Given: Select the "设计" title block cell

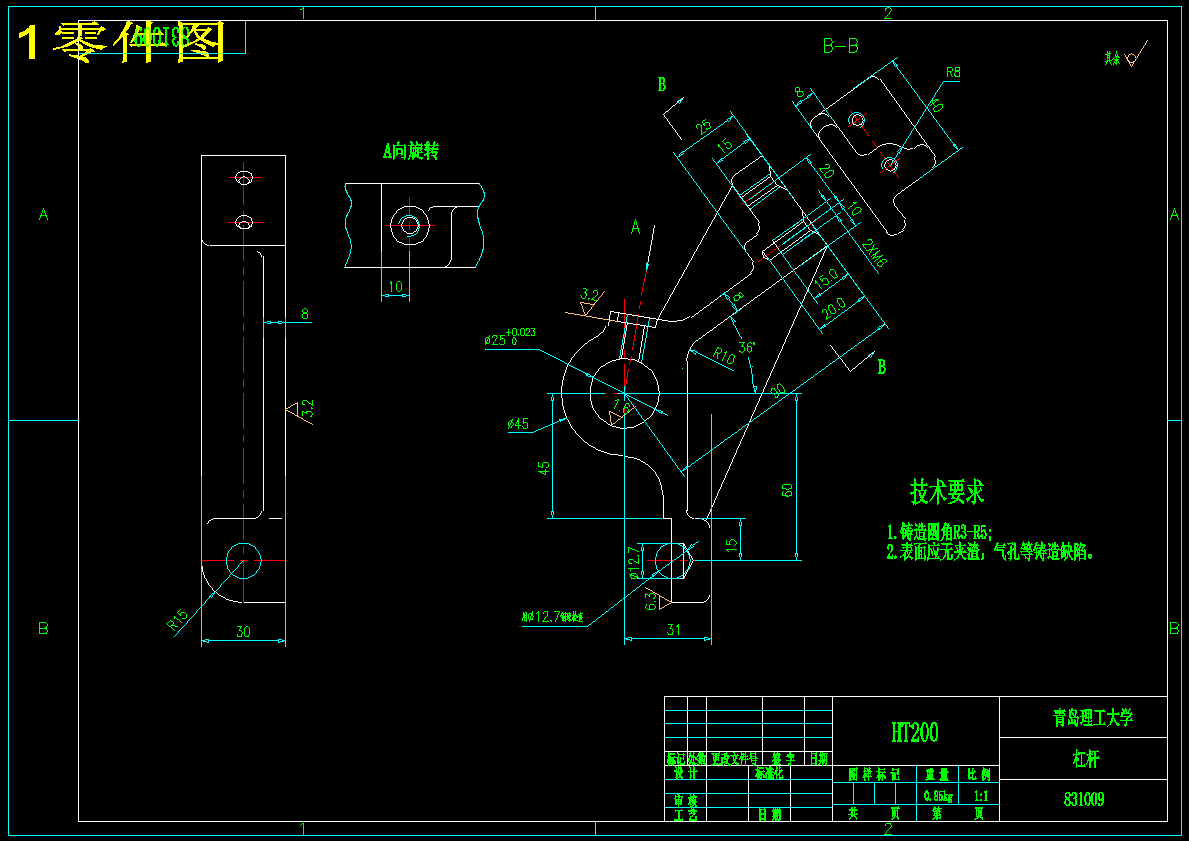Looking at the screenshot, I should [685, 774].
